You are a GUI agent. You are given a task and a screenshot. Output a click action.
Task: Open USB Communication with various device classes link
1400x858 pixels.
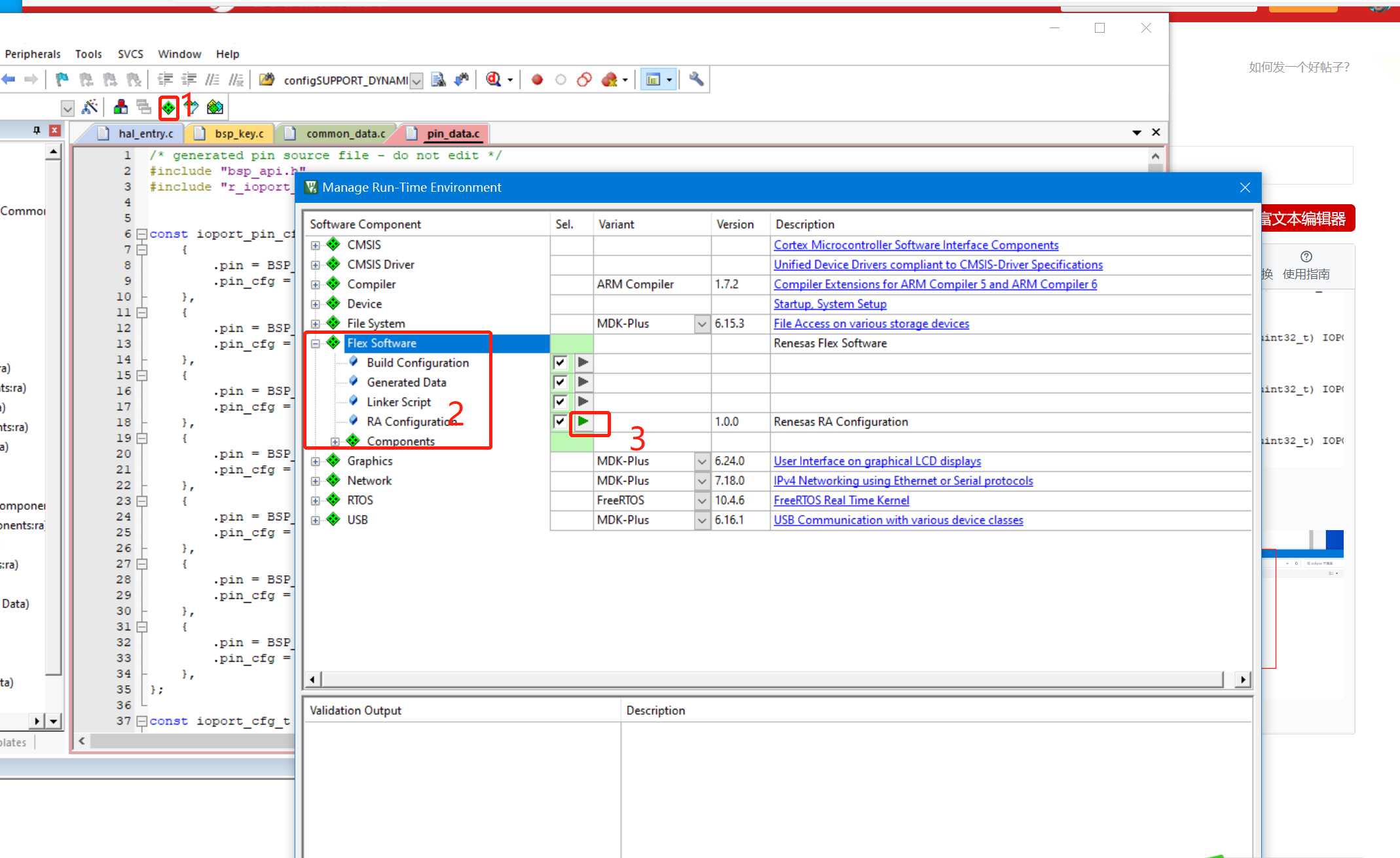pos(898,520)
